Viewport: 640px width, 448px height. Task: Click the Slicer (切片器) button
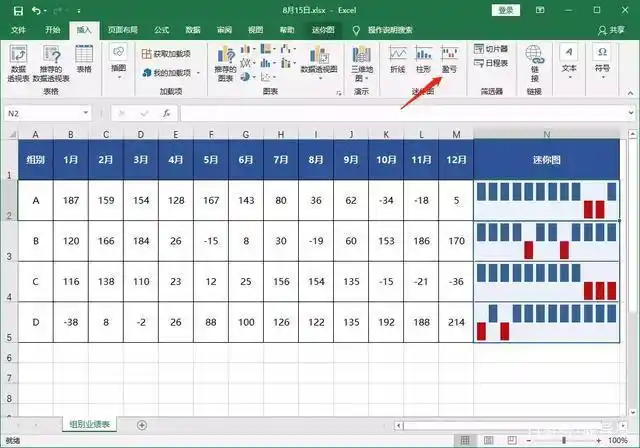click(491, 48)
